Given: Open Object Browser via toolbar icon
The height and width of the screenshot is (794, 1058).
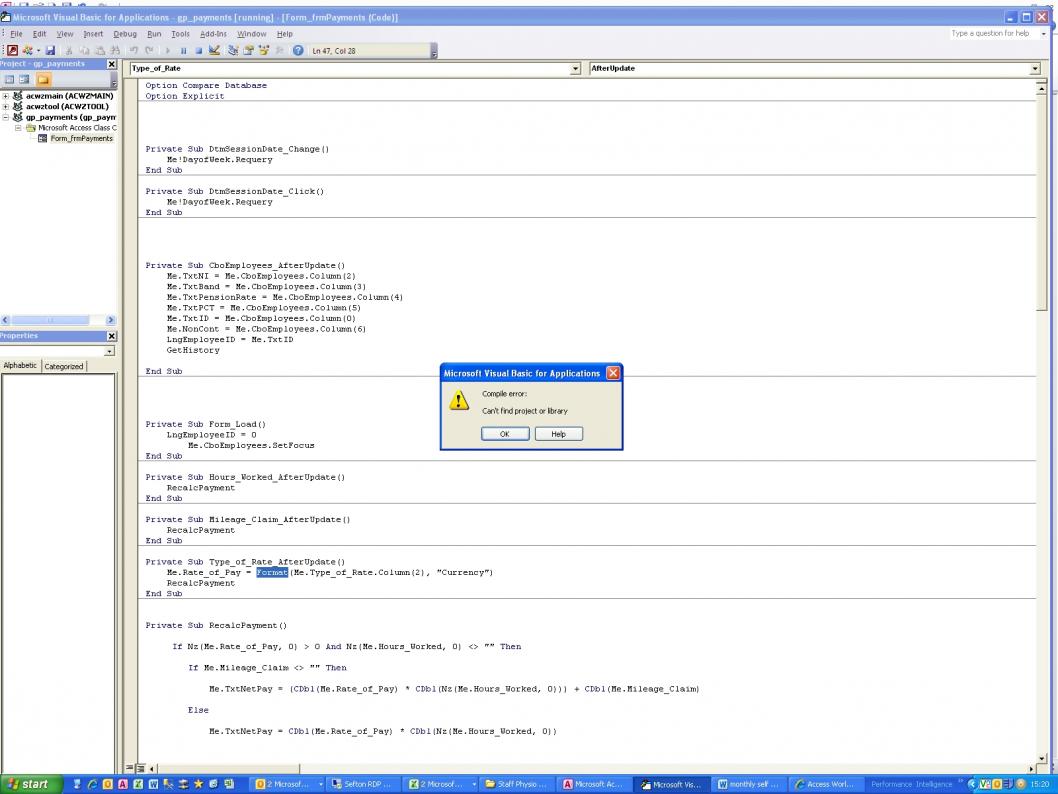Looking at the screenshot, I should [264, 51].
